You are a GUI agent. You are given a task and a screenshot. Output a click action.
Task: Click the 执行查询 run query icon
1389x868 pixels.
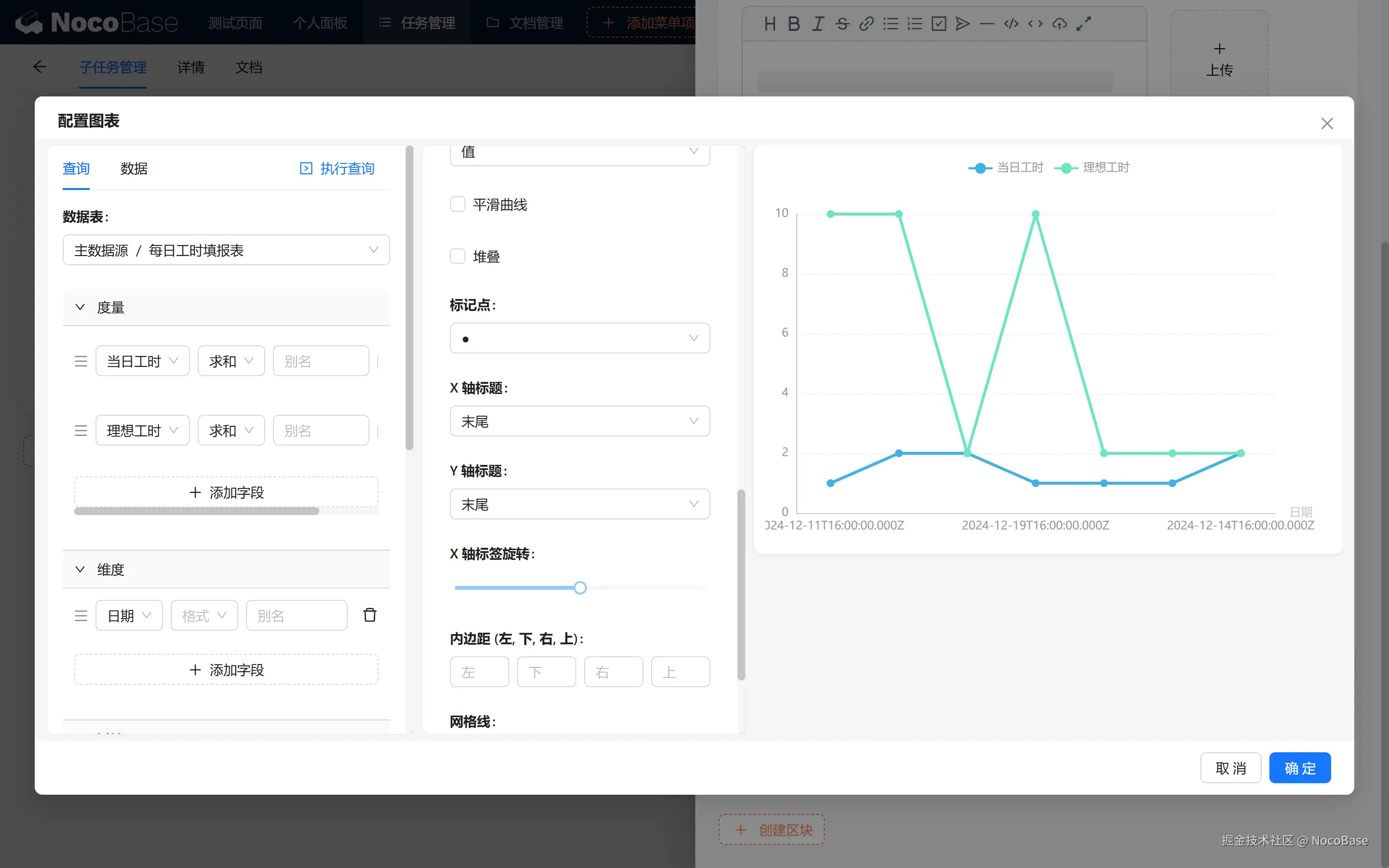pyautogui.click(x=307, y=168)
